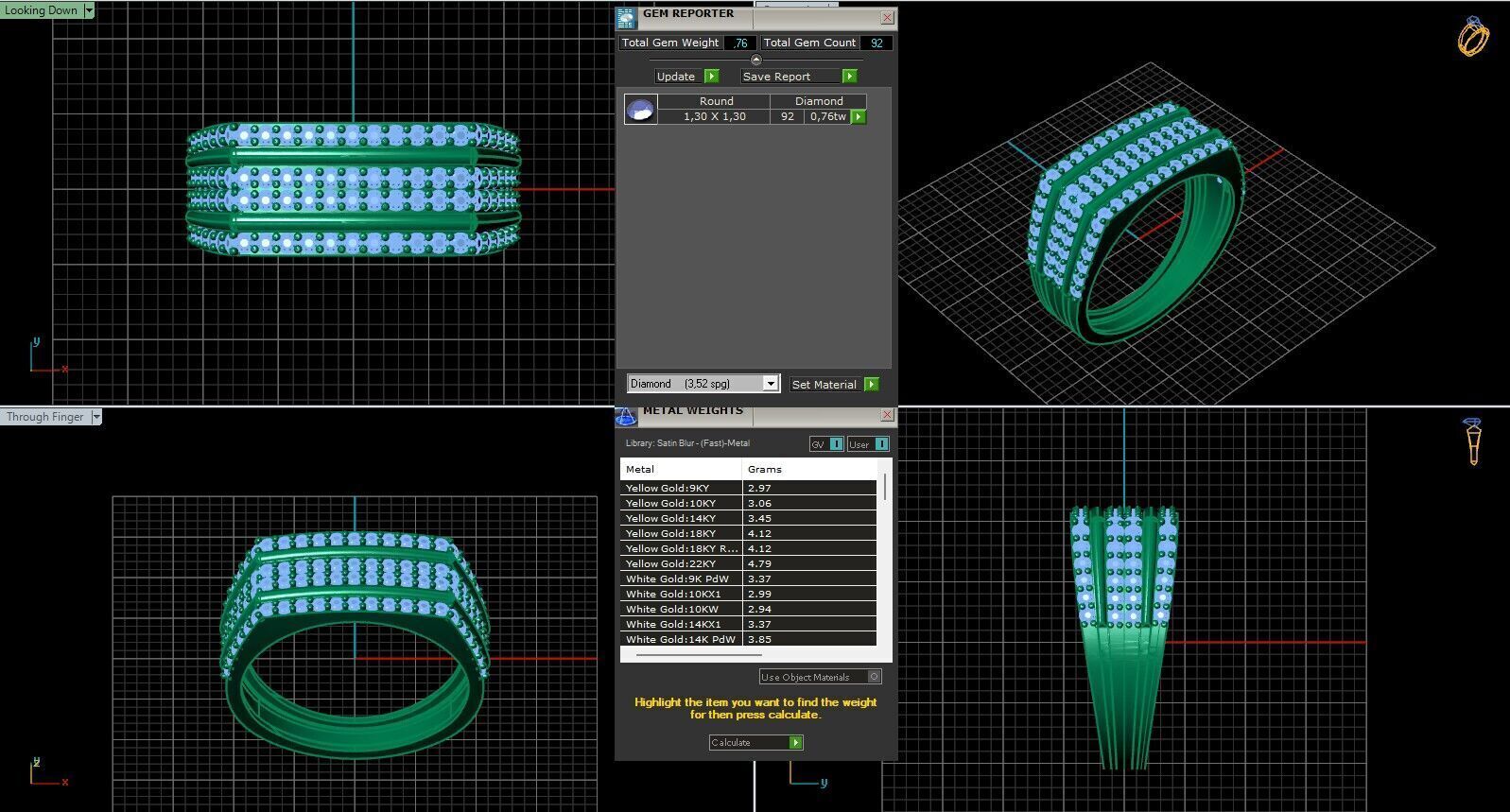1510x812 pixels.
Task: Click the 4.79 grams value
Action: (759, 563)
